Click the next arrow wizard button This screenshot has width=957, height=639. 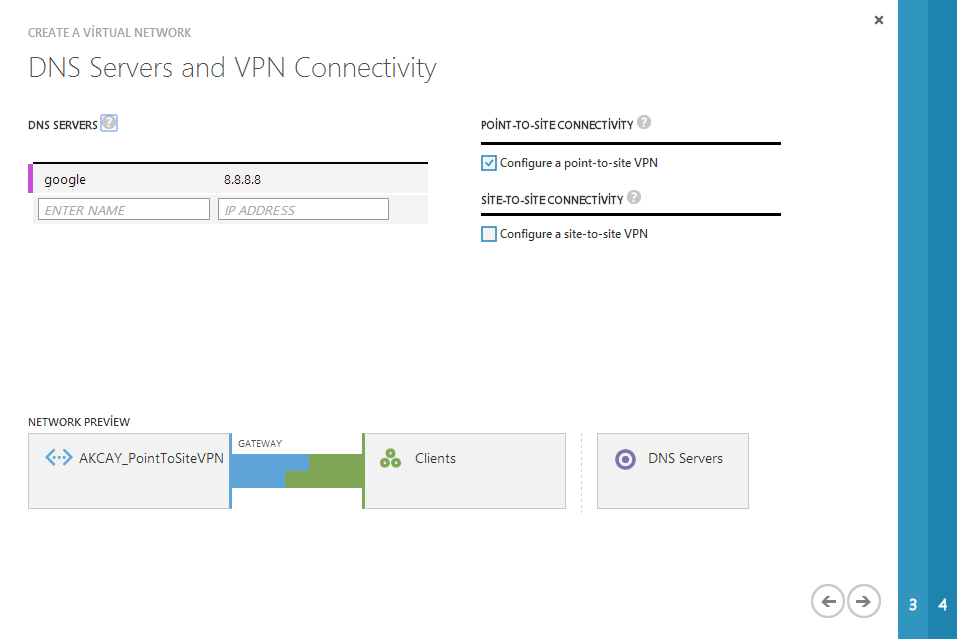coord(863,602)
